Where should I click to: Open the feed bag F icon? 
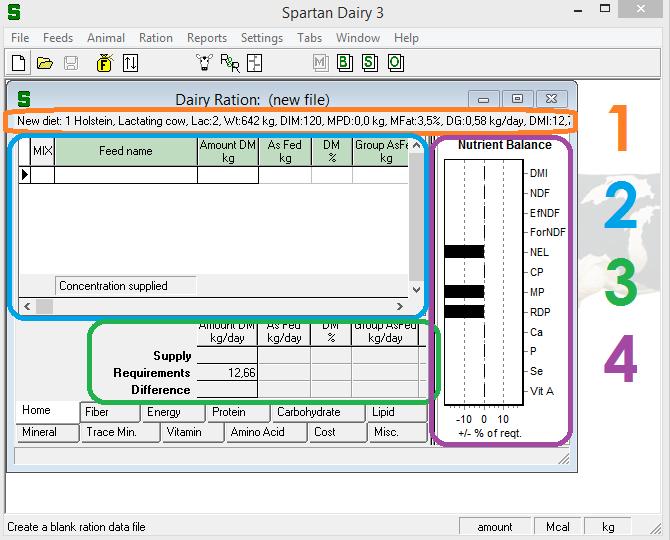pyautogui.click(x=104, y=63)
